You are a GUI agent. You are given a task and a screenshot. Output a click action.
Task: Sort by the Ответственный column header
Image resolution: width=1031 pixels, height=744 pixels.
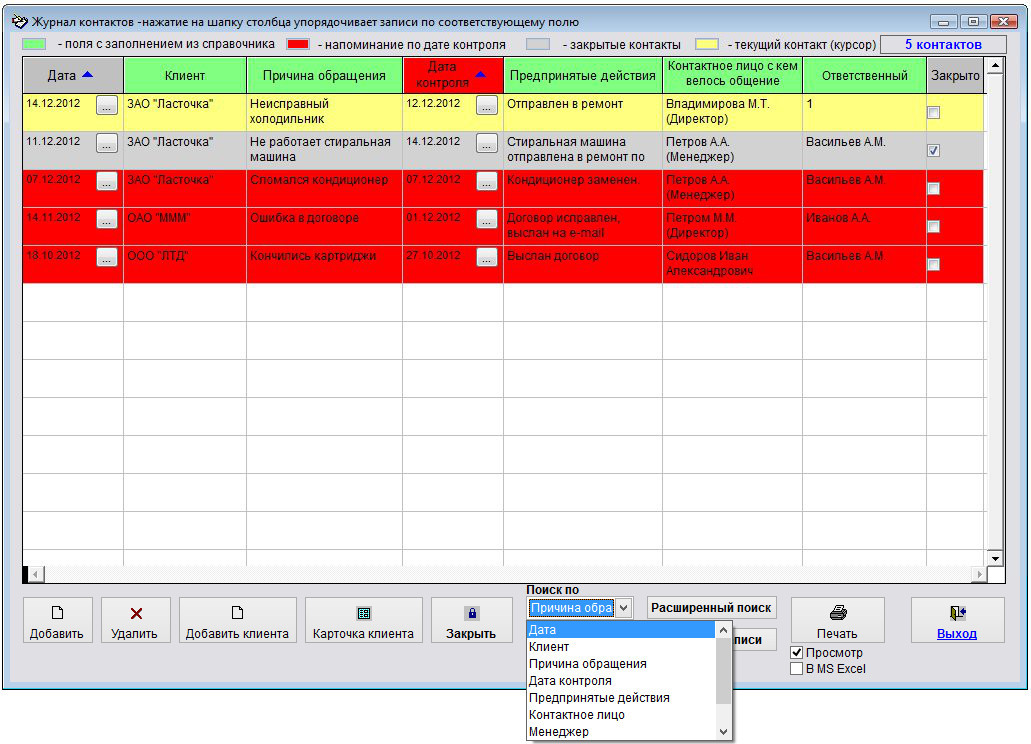pos(864,76)
